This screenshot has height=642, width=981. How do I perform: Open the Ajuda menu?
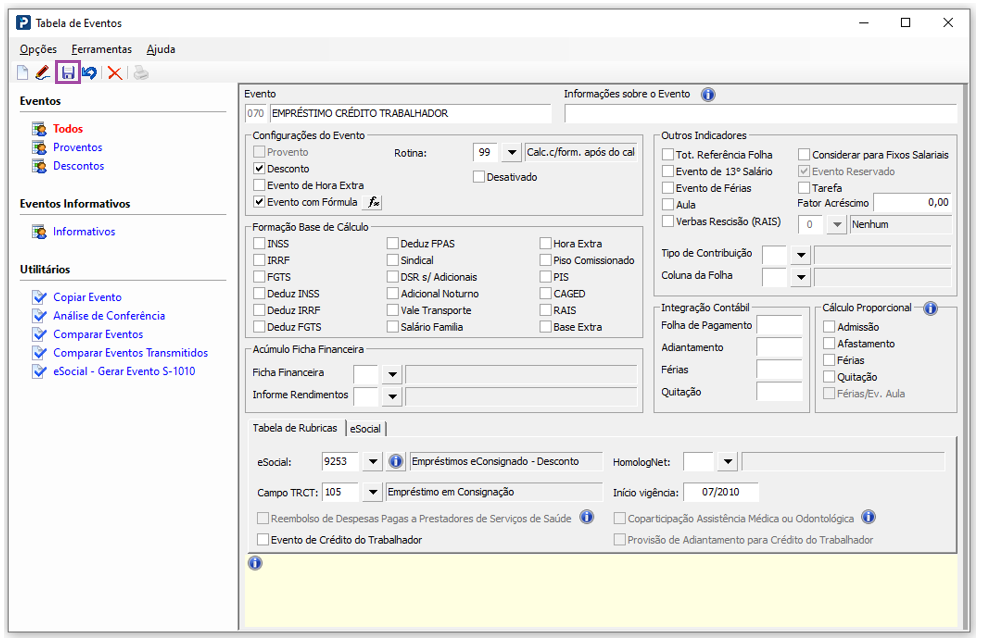tap(161, 49)
